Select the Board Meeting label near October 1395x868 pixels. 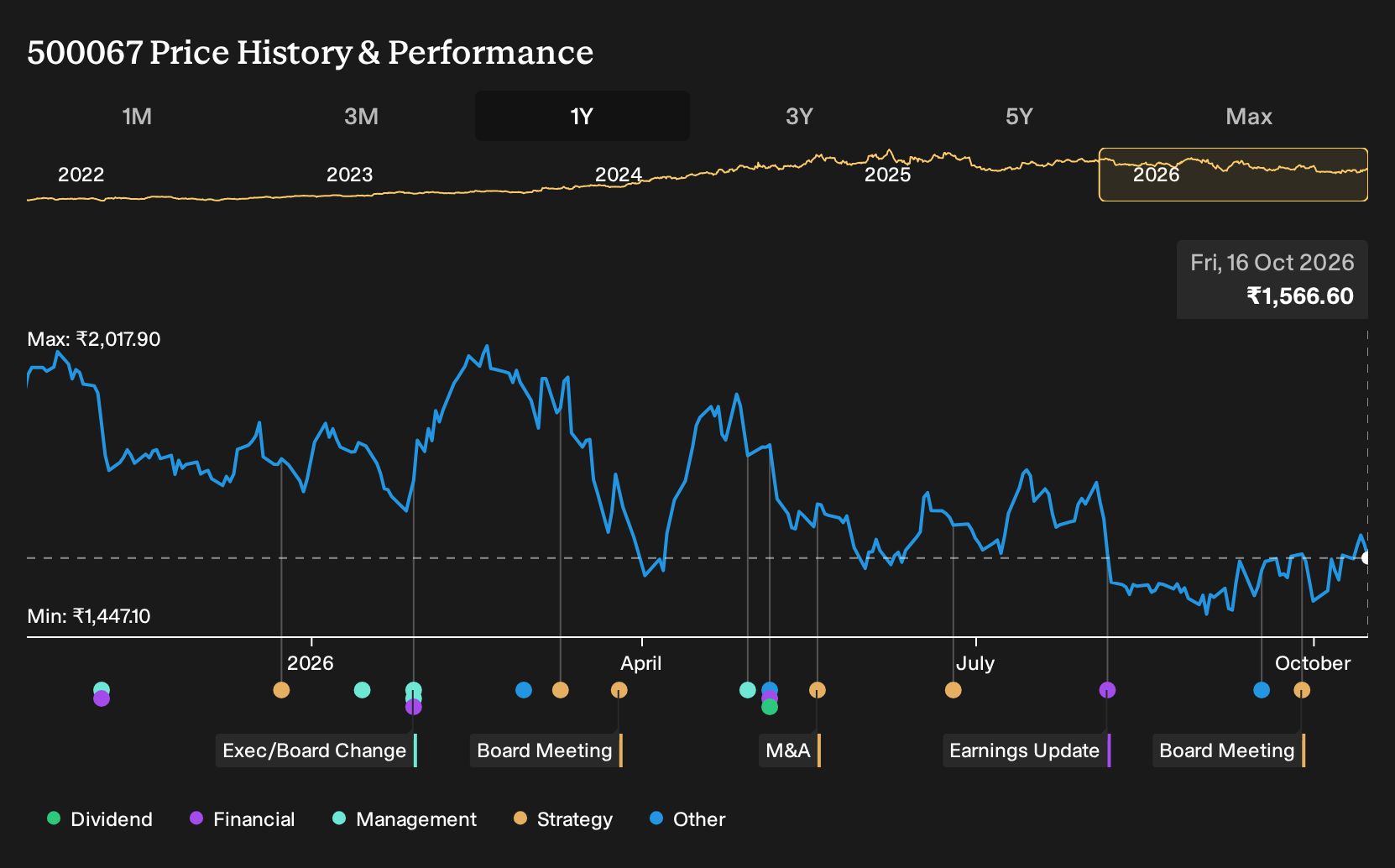(1228, 750)
